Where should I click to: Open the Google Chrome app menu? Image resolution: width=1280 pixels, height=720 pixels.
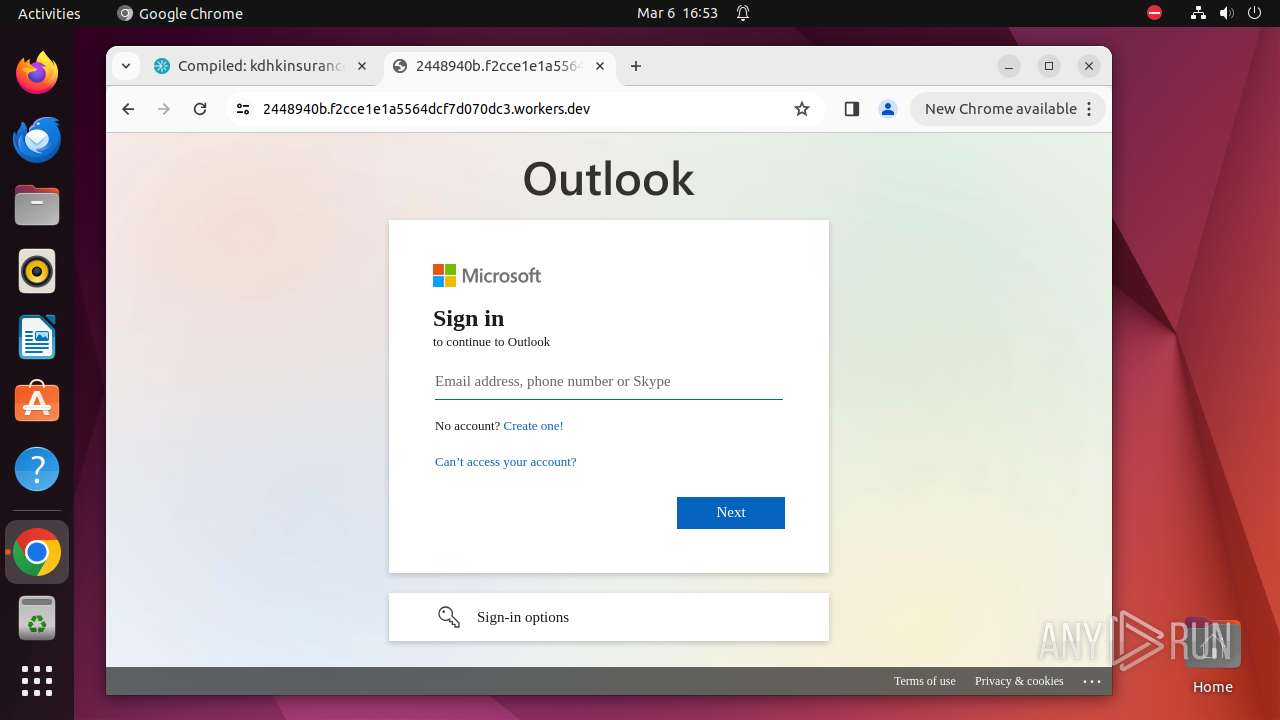click(x=180, y=13)
